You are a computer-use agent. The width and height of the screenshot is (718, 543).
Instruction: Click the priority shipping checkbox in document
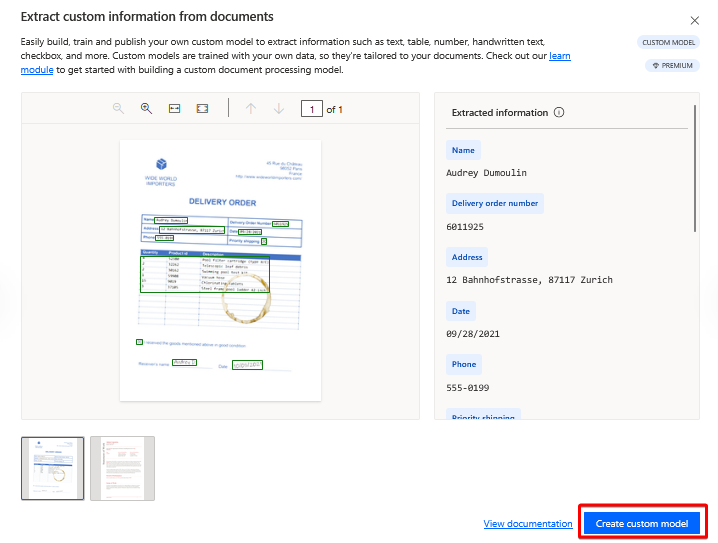(x=264, y=241)
